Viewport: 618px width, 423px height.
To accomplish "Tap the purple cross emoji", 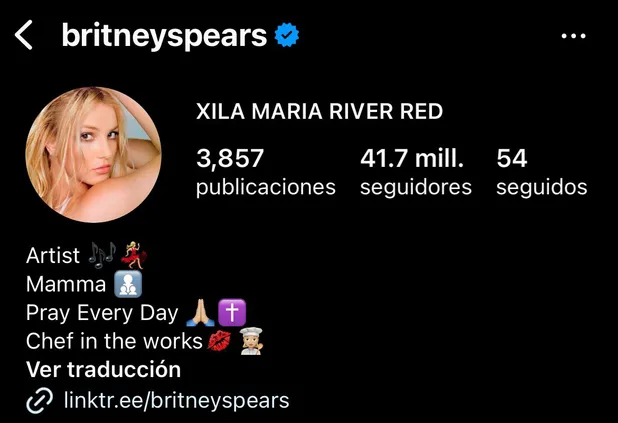I will click(232, 313).
